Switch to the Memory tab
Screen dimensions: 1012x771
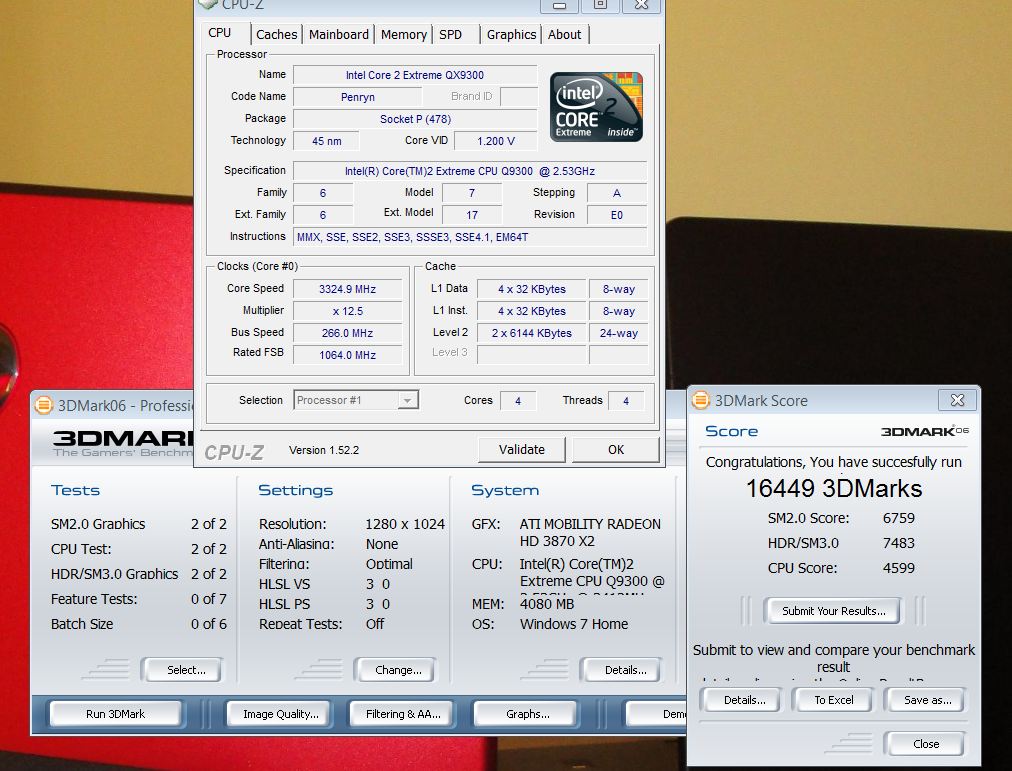[x=403, y=34]
